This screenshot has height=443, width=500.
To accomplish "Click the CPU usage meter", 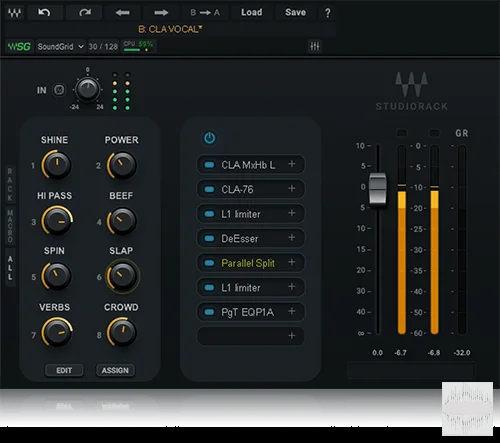I will coord(138,46).
